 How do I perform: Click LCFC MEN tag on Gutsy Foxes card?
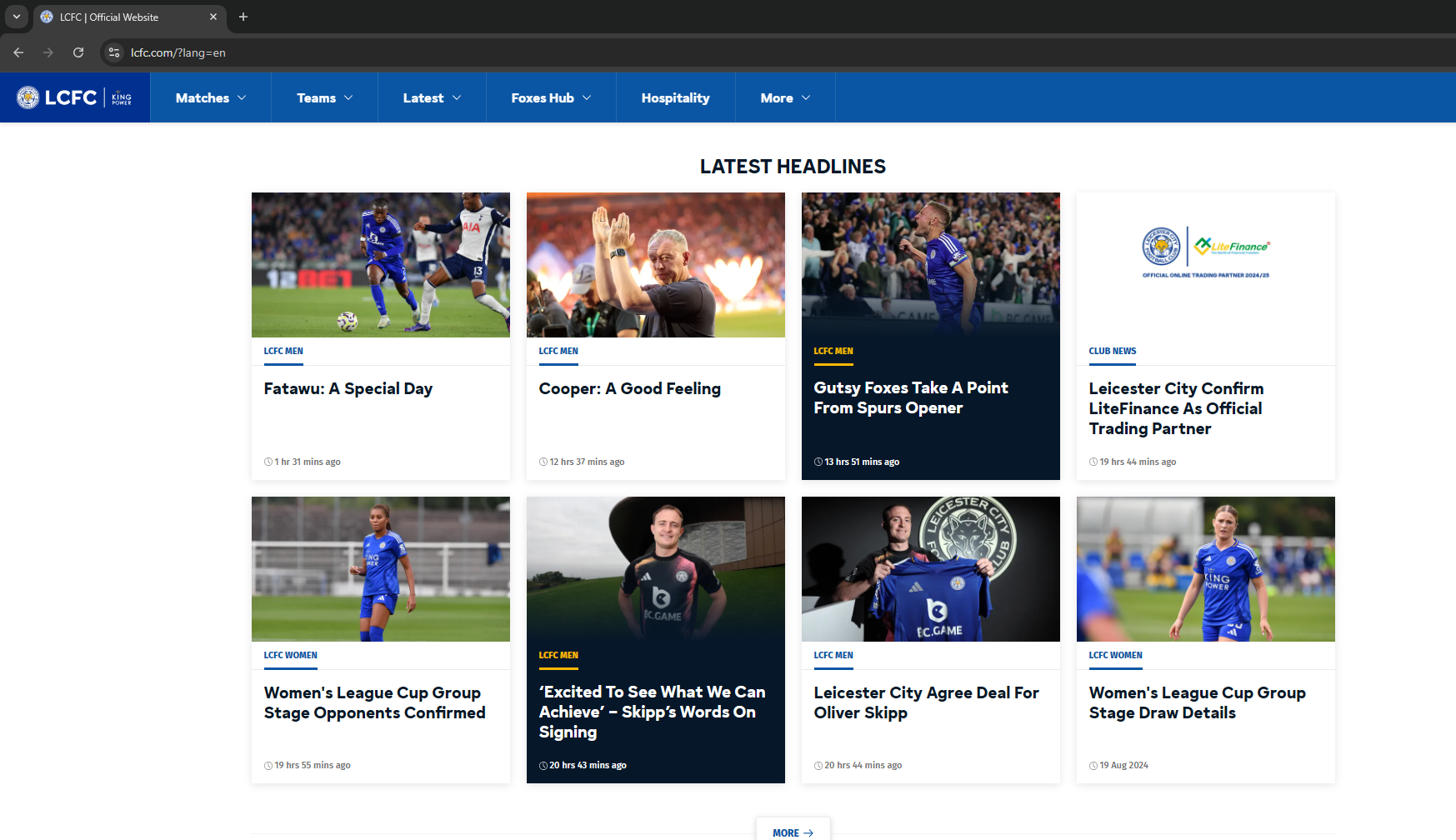pyautogui.click(x=833, y=351)
